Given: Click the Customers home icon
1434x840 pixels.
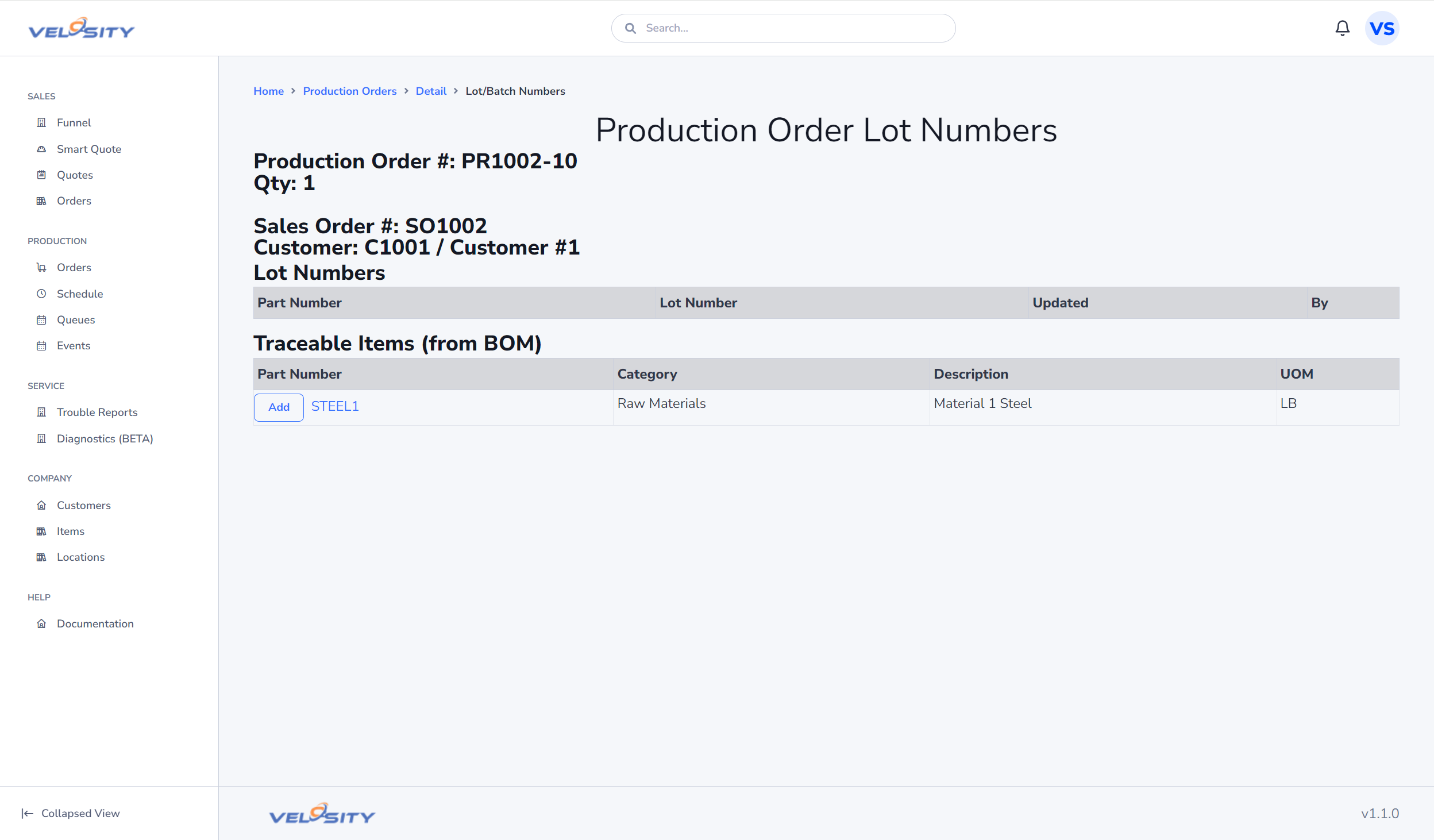Looking at the screenshot, I should pyautogui.click(x=41, y=505).
